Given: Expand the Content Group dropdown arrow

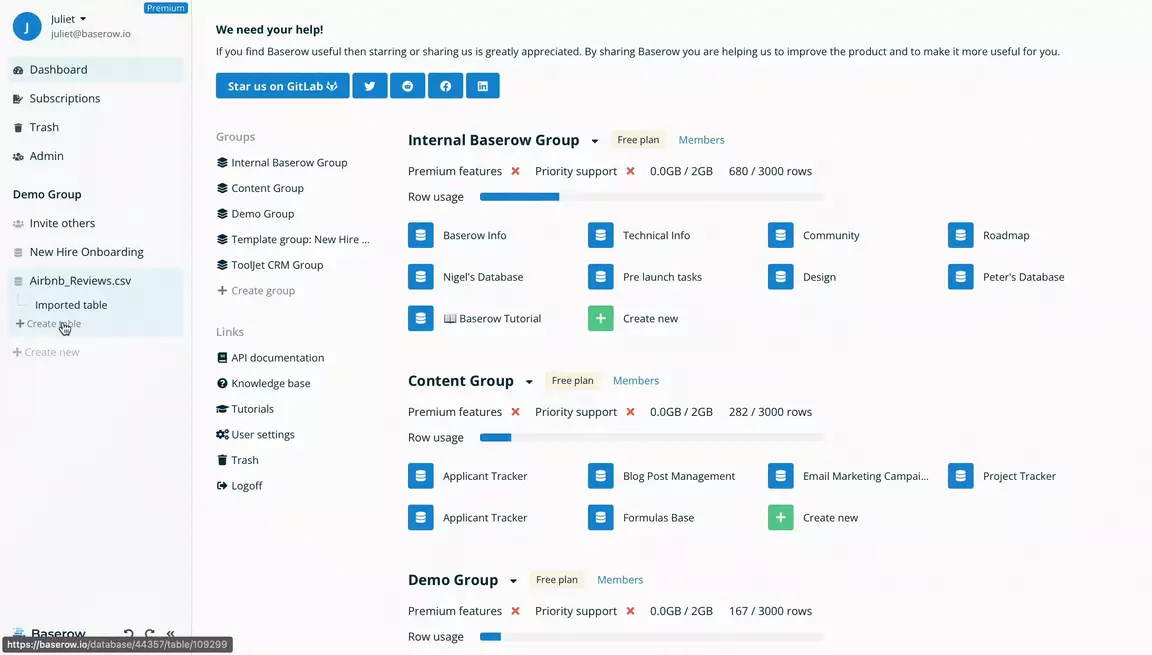Looking at the screenshot, I should coord(529,382).
